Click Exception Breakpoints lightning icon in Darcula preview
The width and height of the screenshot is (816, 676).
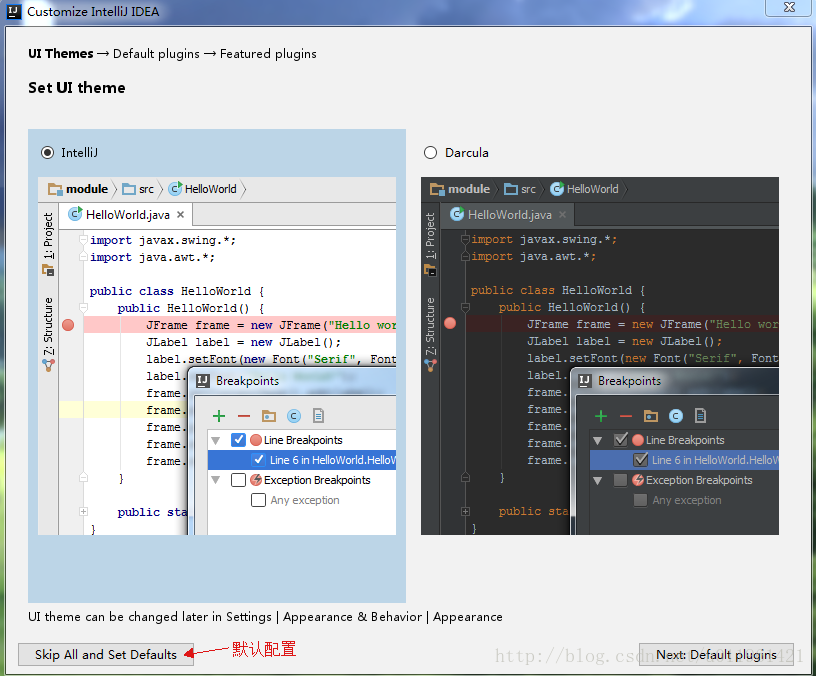pos(638,479)
